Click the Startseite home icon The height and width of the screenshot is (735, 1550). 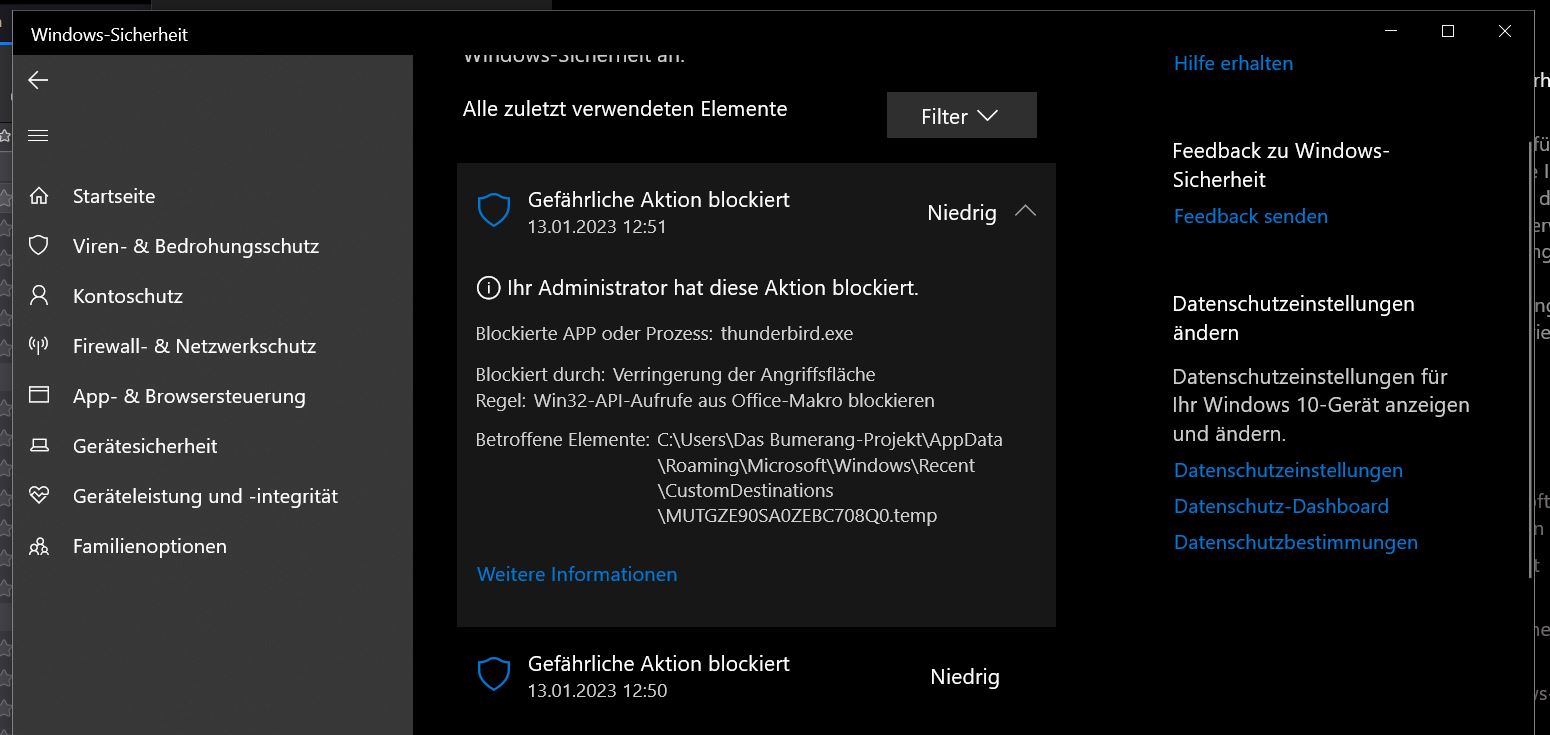39,196
